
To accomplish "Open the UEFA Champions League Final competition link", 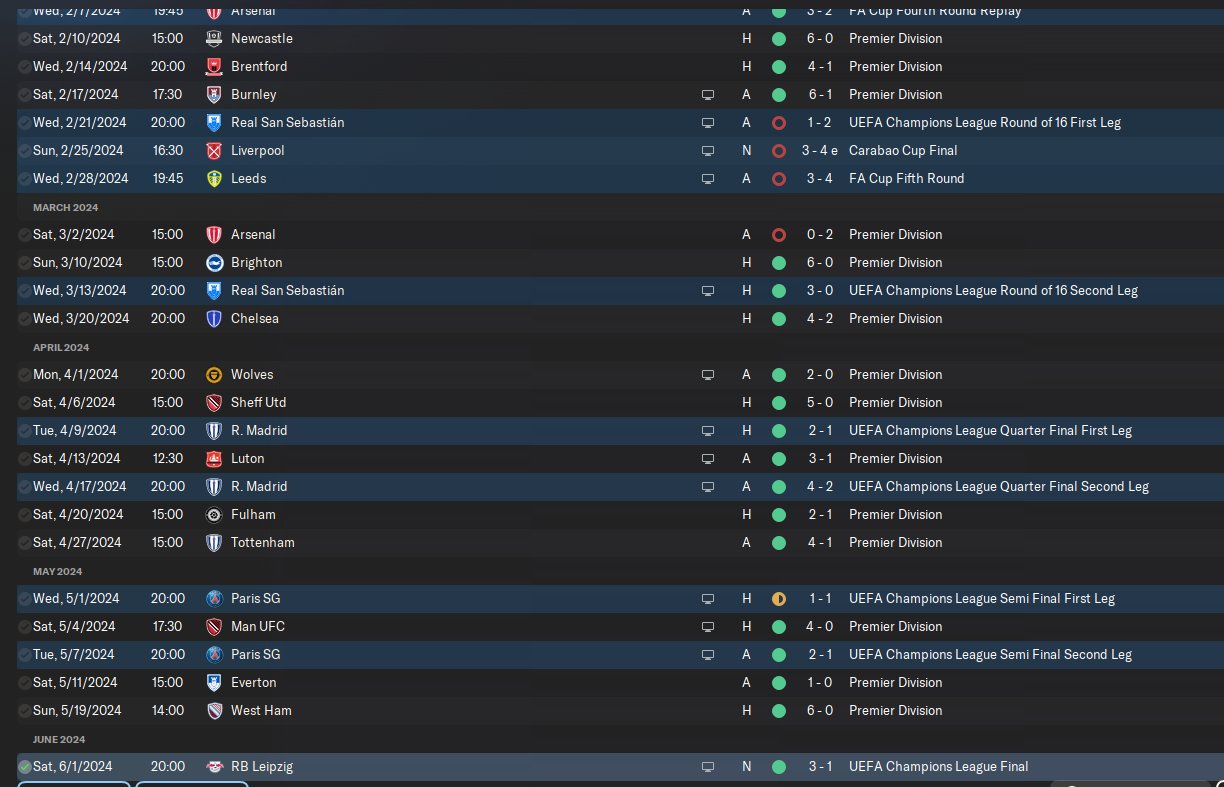I will [938, 766].
